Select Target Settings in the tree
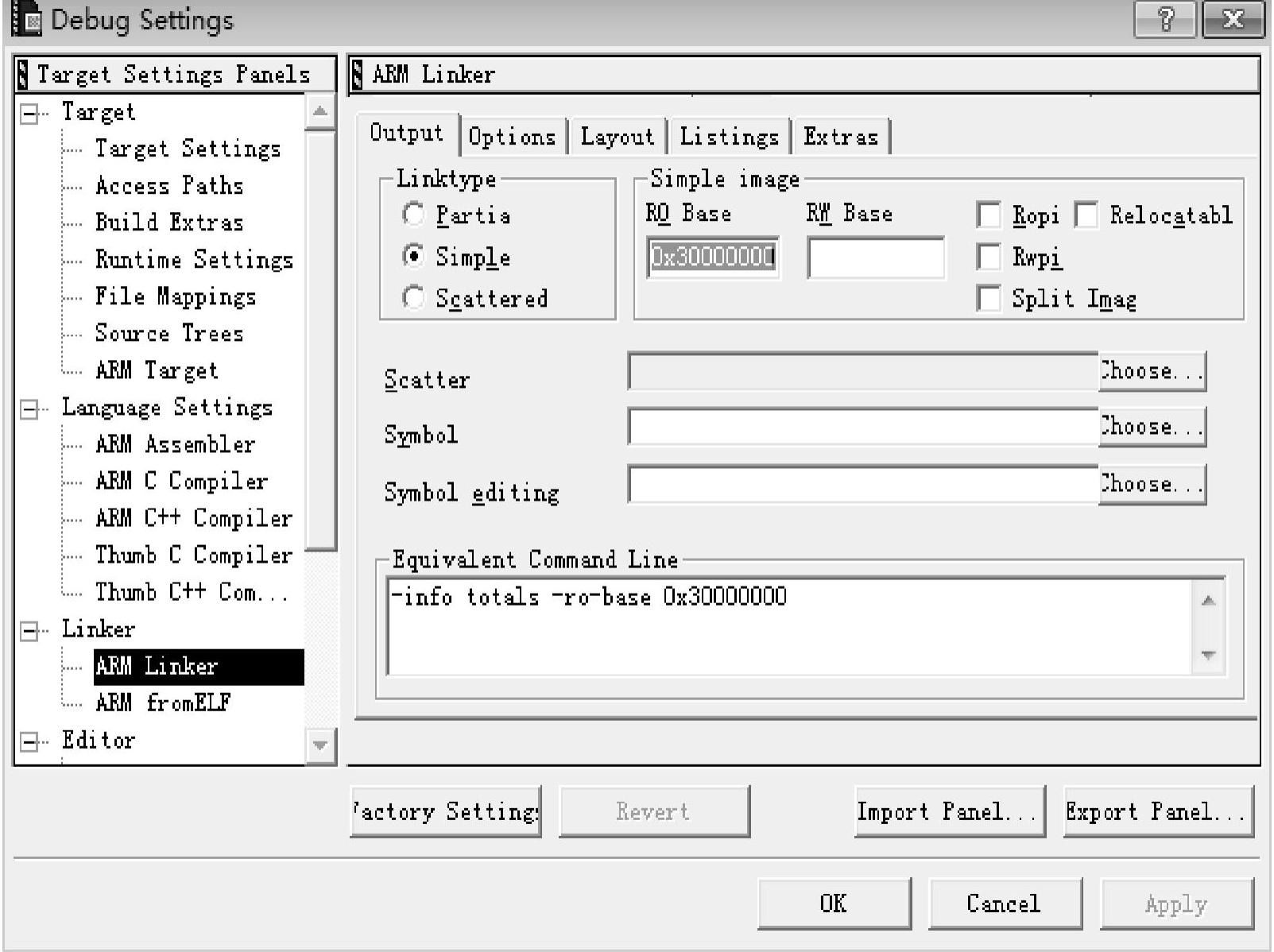The width and height of the screenshot is (1274, 952). [x=188, y=149]
